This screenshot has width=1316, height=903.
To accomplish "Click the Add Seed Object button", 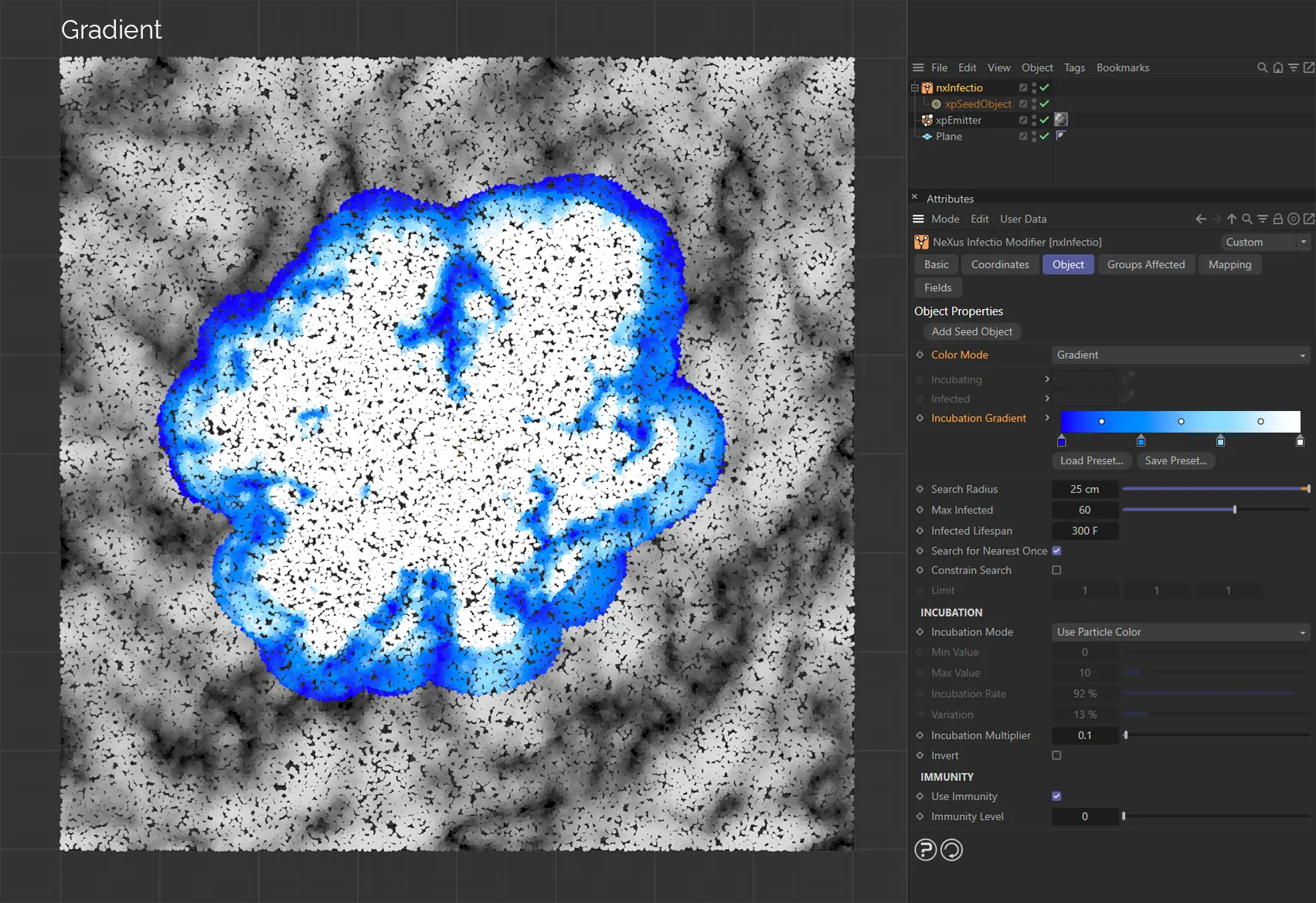I will click(x=971, y=331).
